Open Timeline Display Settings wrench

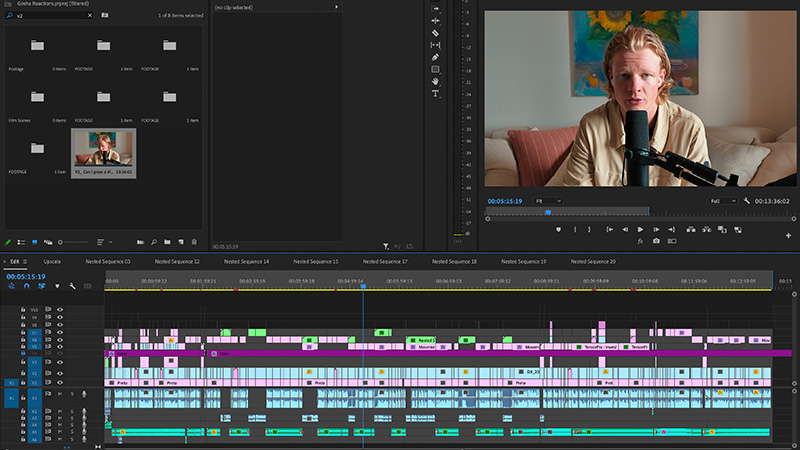click(x=72, y=286)
